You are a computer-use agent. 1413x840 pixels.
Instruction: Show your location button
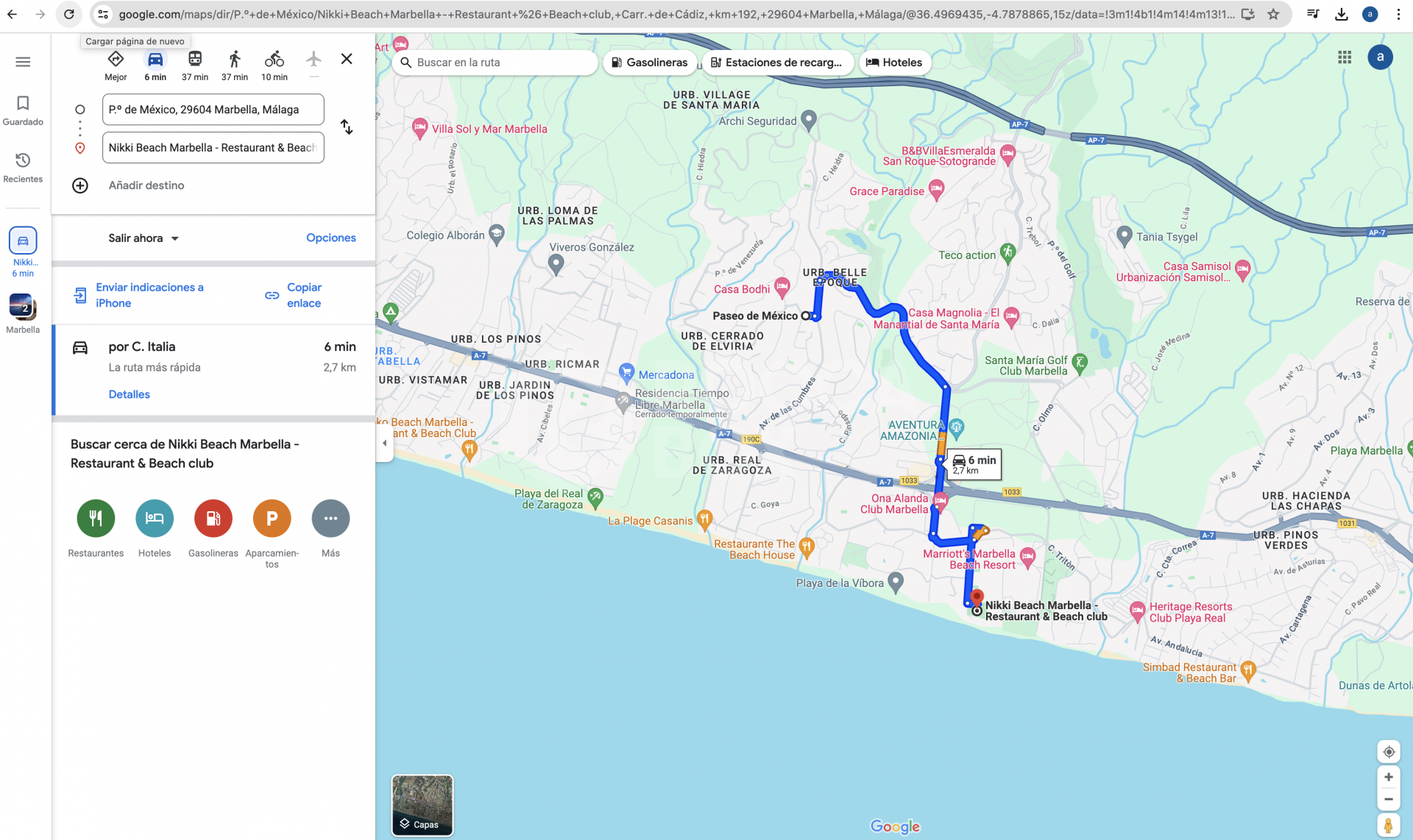(x=1388, y=752)
